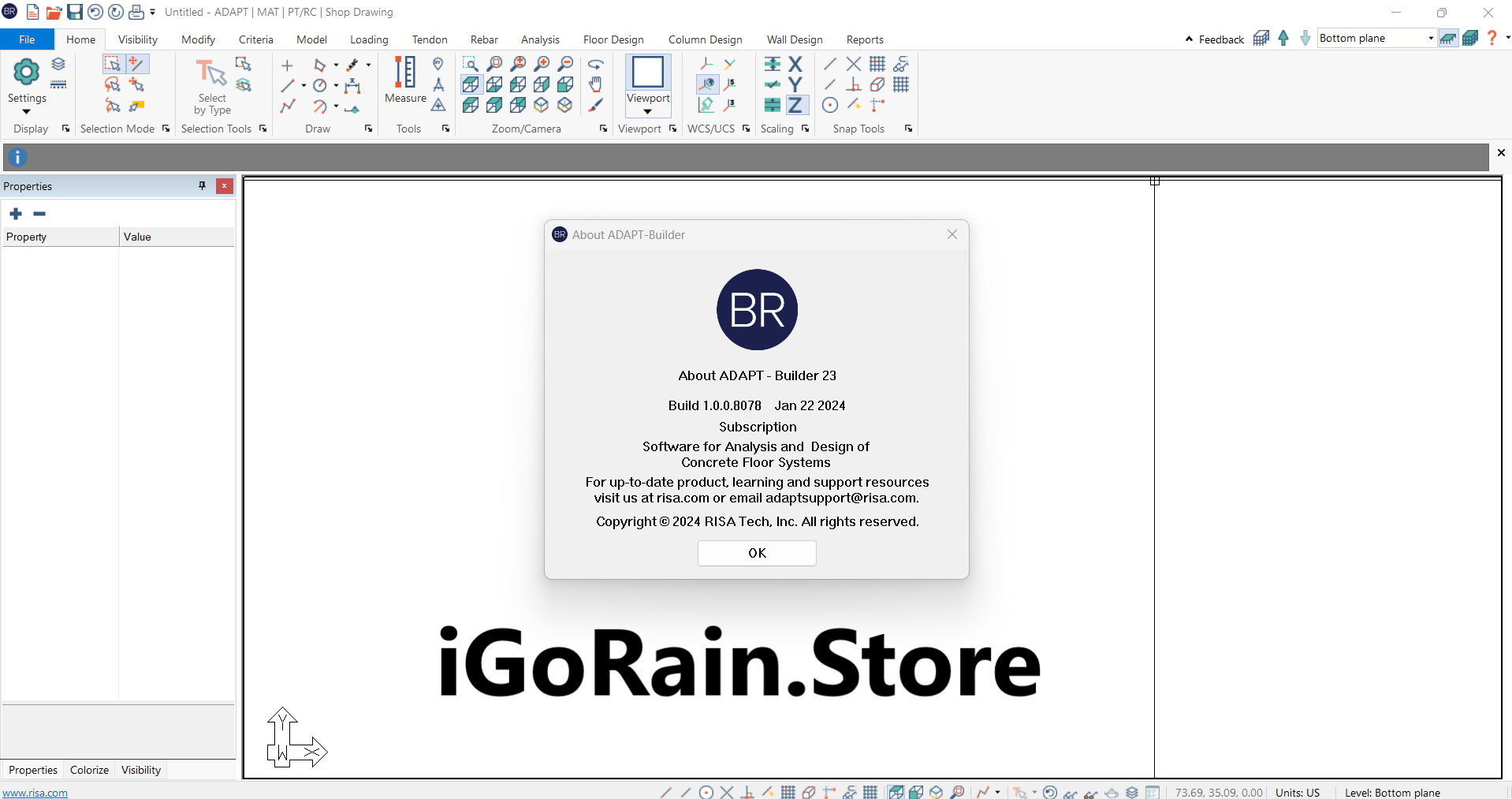Open the Snap Tools group dialog launcher
This screenshot has height=799, width=1512.
tap(908, 129)
